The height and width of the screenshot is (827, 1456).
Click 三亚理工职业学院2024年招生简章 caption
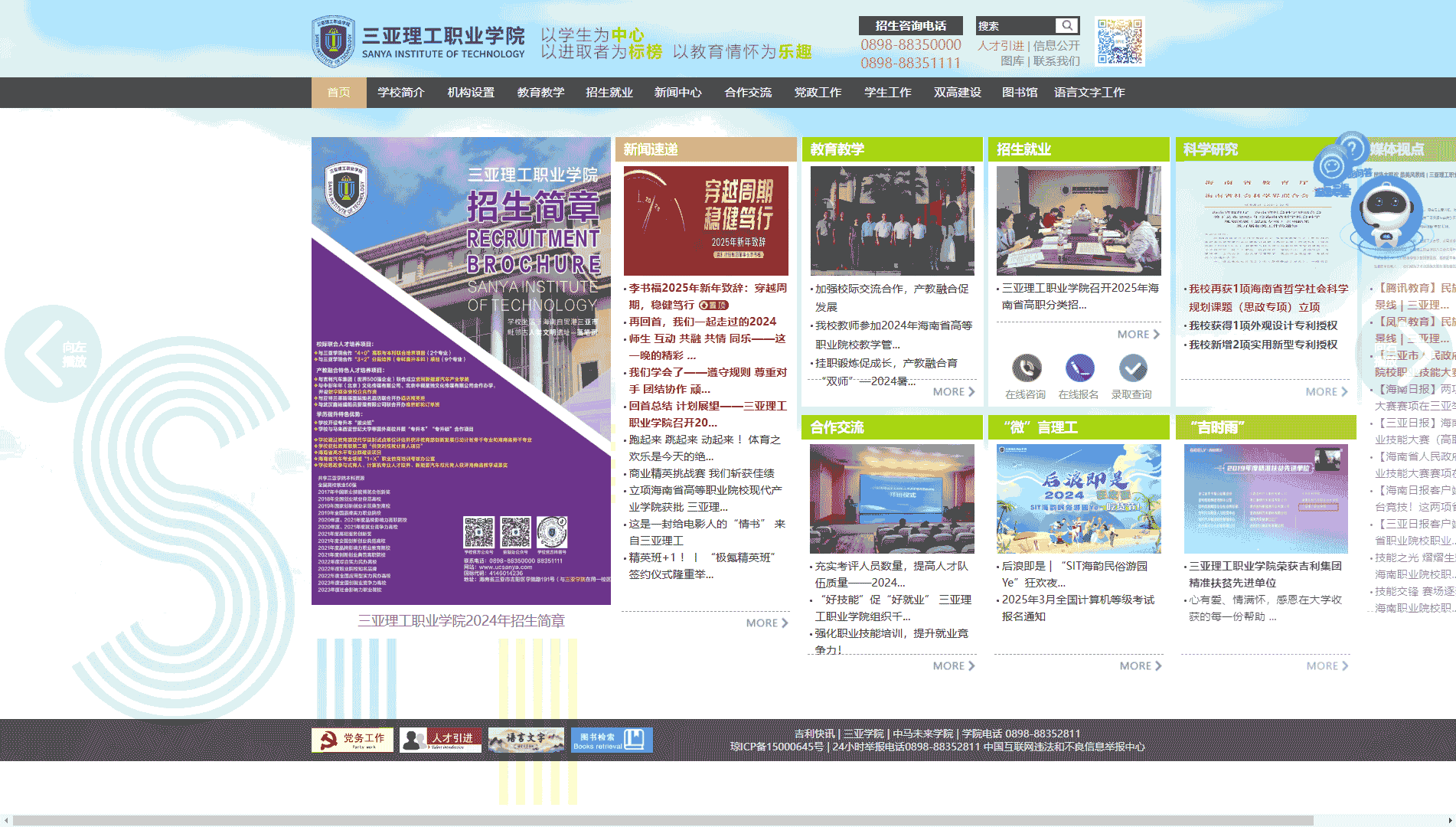point(461,621)
